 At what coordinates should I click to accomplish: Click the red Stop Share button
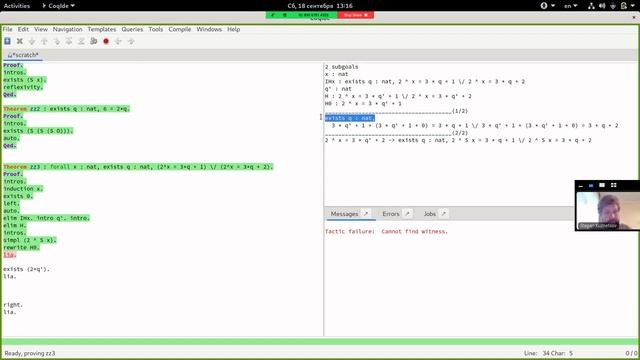coord(356,15)
